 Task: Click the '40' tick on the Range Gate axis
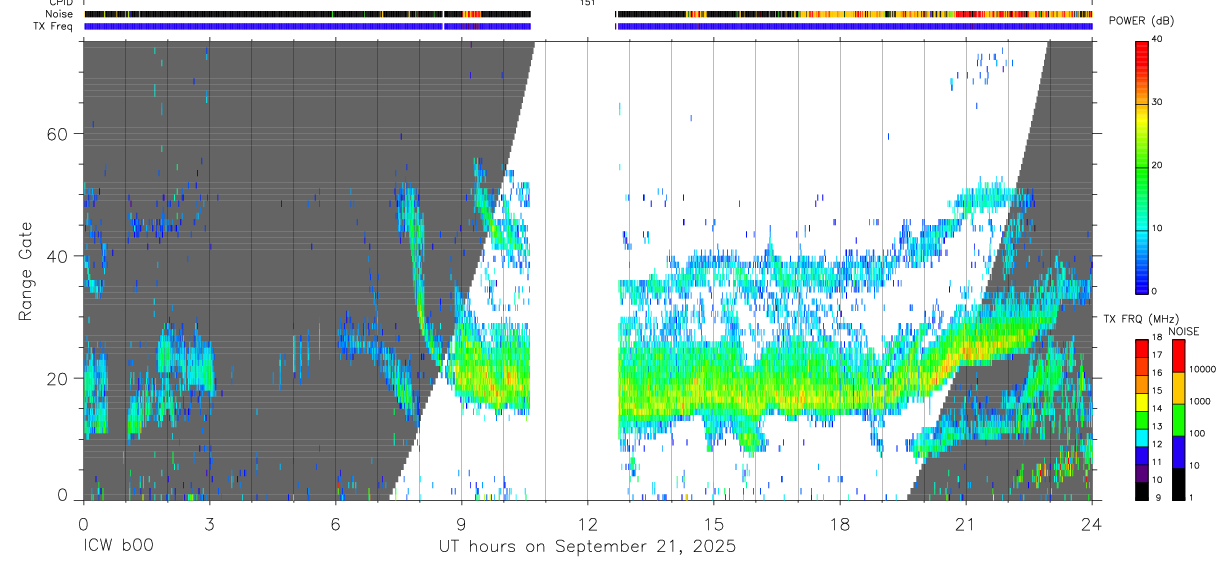pyautogui.click(x=59, y=256)
